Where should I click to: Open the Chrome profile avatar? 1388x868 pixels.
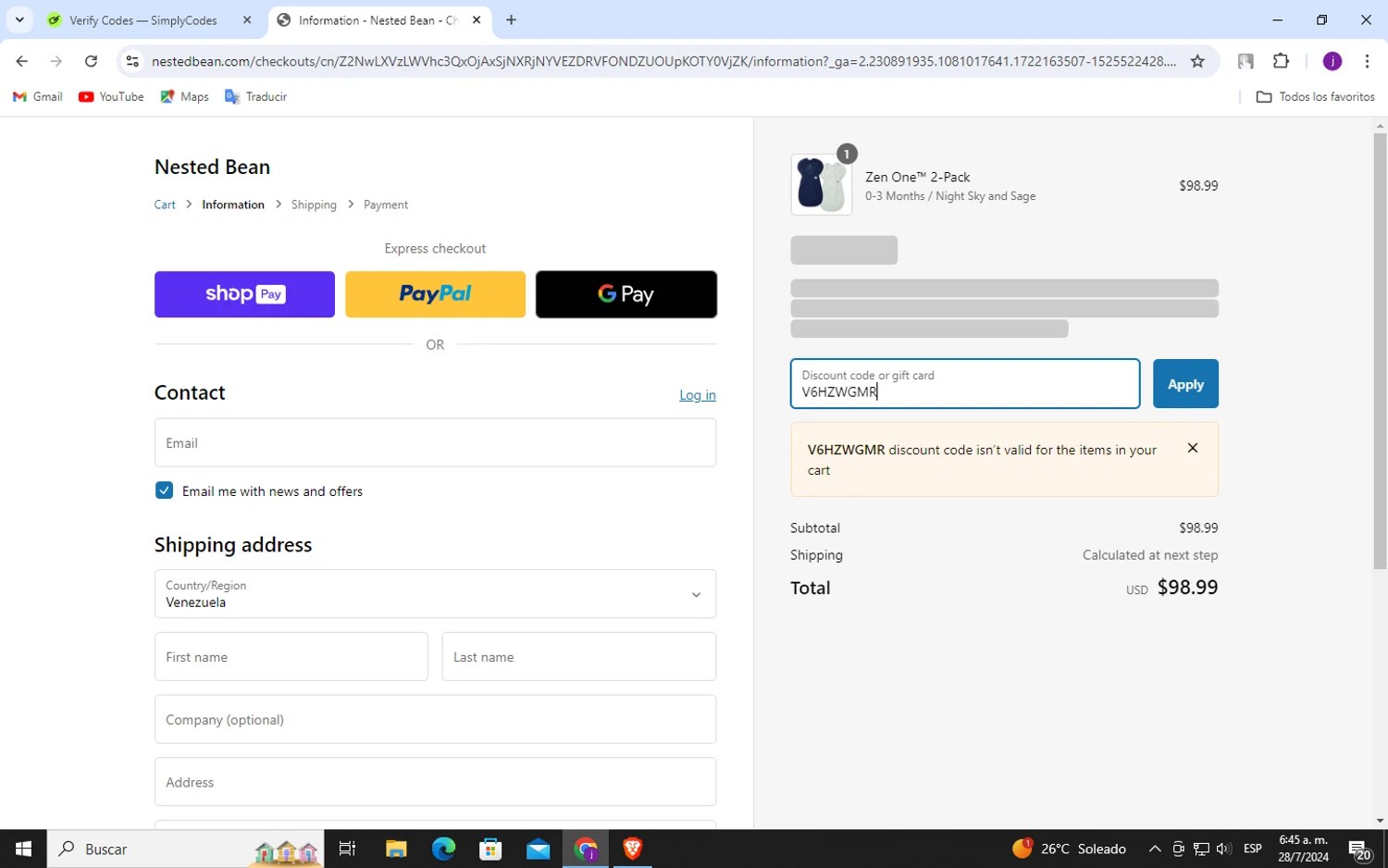1332,61
